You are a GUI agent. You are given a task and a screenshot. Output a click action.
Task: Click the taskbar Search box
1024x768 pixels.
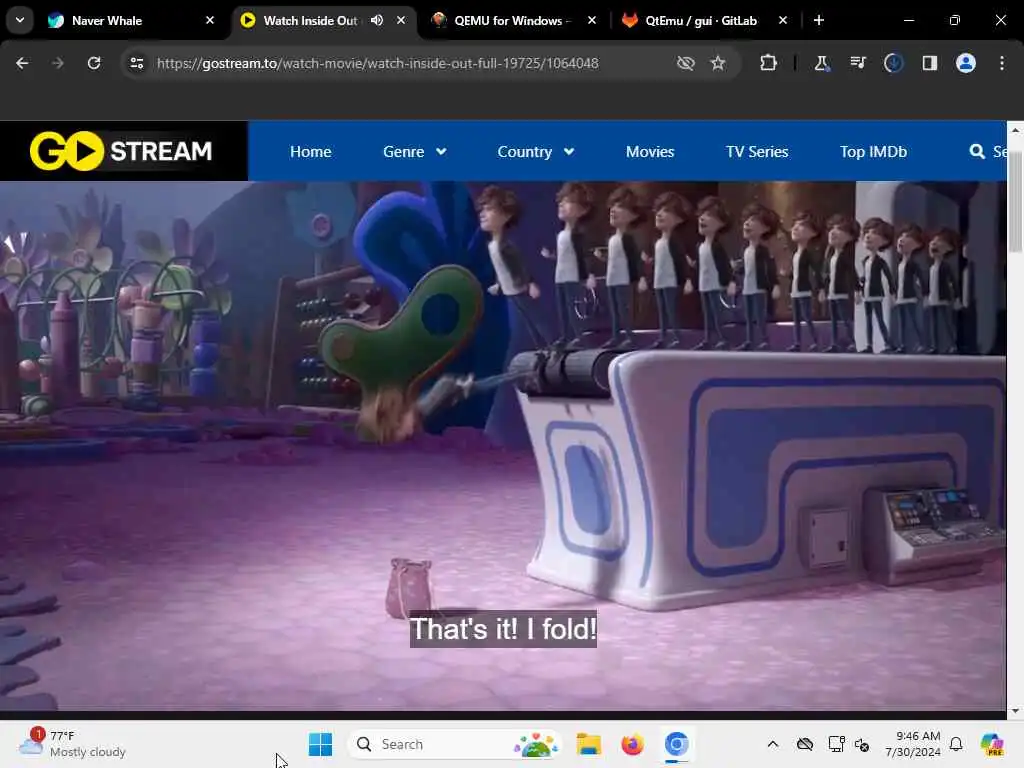click(455, 744)
